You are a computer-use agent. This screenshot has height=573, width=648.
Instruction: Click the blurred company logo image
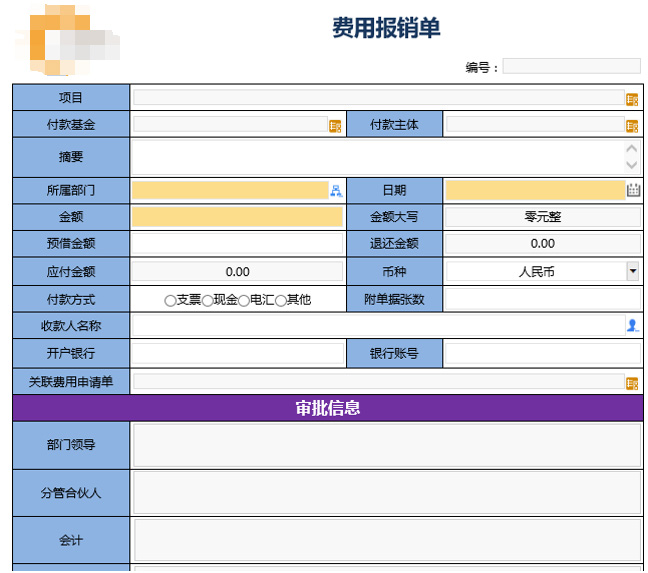click(x=67, y=40)
